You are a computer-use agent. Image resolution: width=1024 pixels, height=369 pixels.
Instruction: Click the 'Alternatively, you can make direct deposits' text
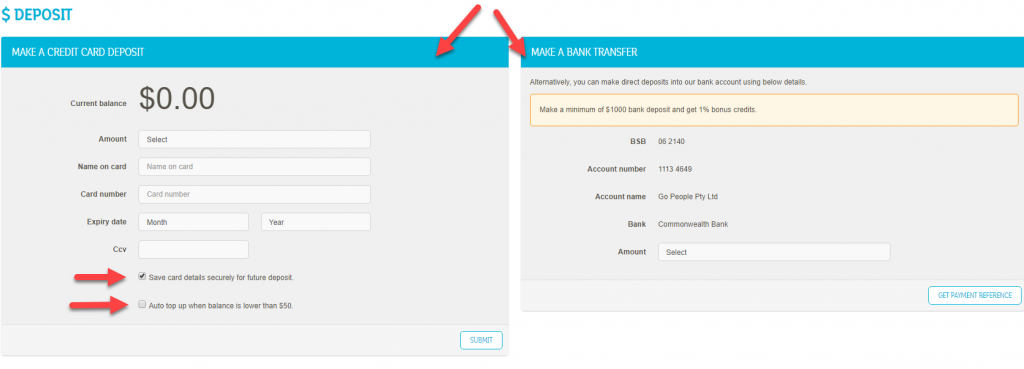coord(669,82)
